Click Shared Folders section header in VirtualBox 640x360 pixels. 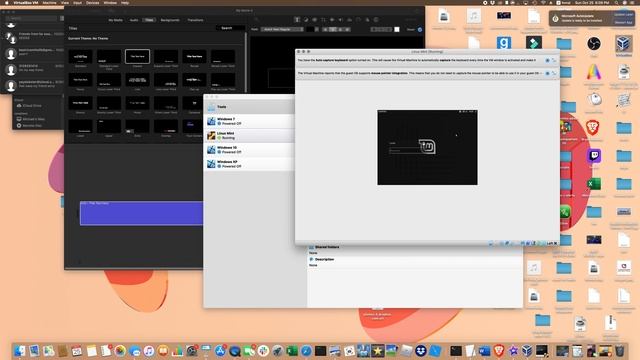tap(327, 247)
